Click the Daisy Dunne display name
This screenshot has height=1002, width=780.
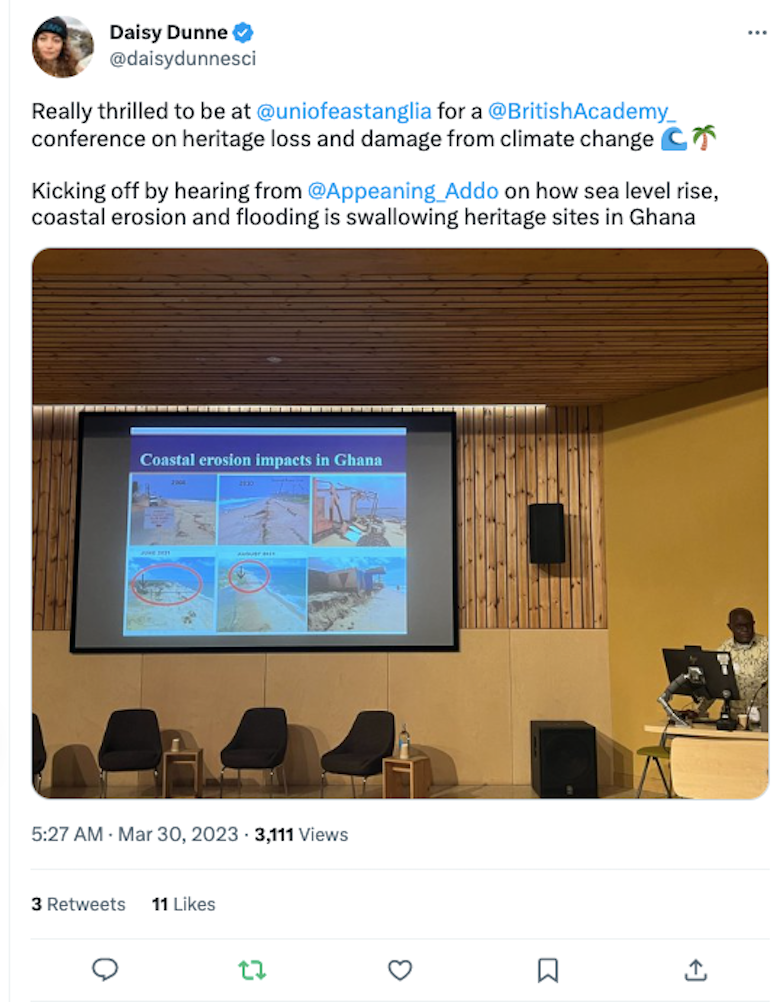169,32
